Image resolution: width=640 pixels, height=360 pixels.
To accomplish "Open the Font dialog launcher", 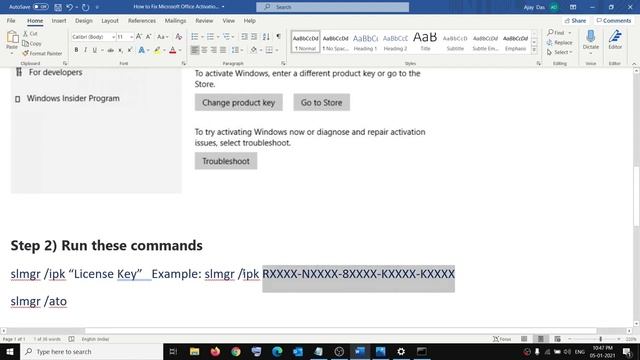I will (x=183, y=63).
